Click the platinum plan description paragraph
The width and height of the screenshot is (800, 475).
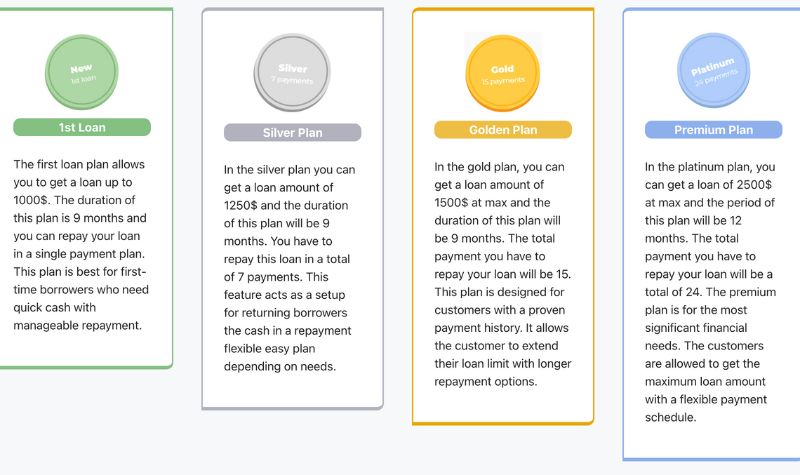[710, 292]
